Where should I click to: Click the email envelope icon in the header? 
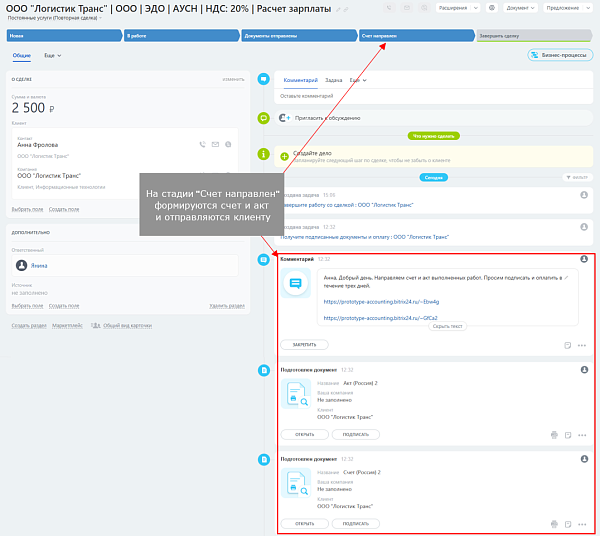[x=406, y=8]
